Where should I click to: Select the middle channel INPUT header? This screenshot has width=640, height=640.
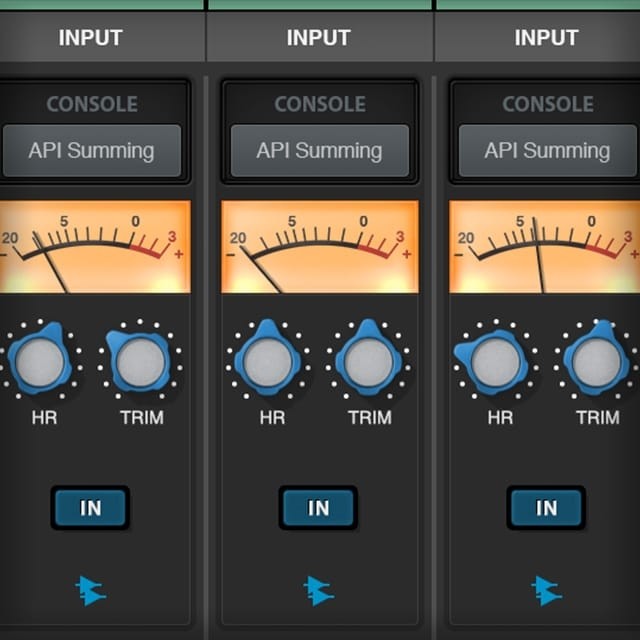(319, 38)
